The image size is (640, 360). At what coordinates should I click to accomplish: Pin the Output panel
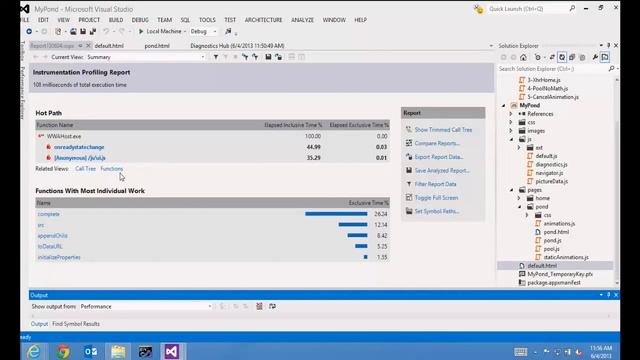point(609,295)
